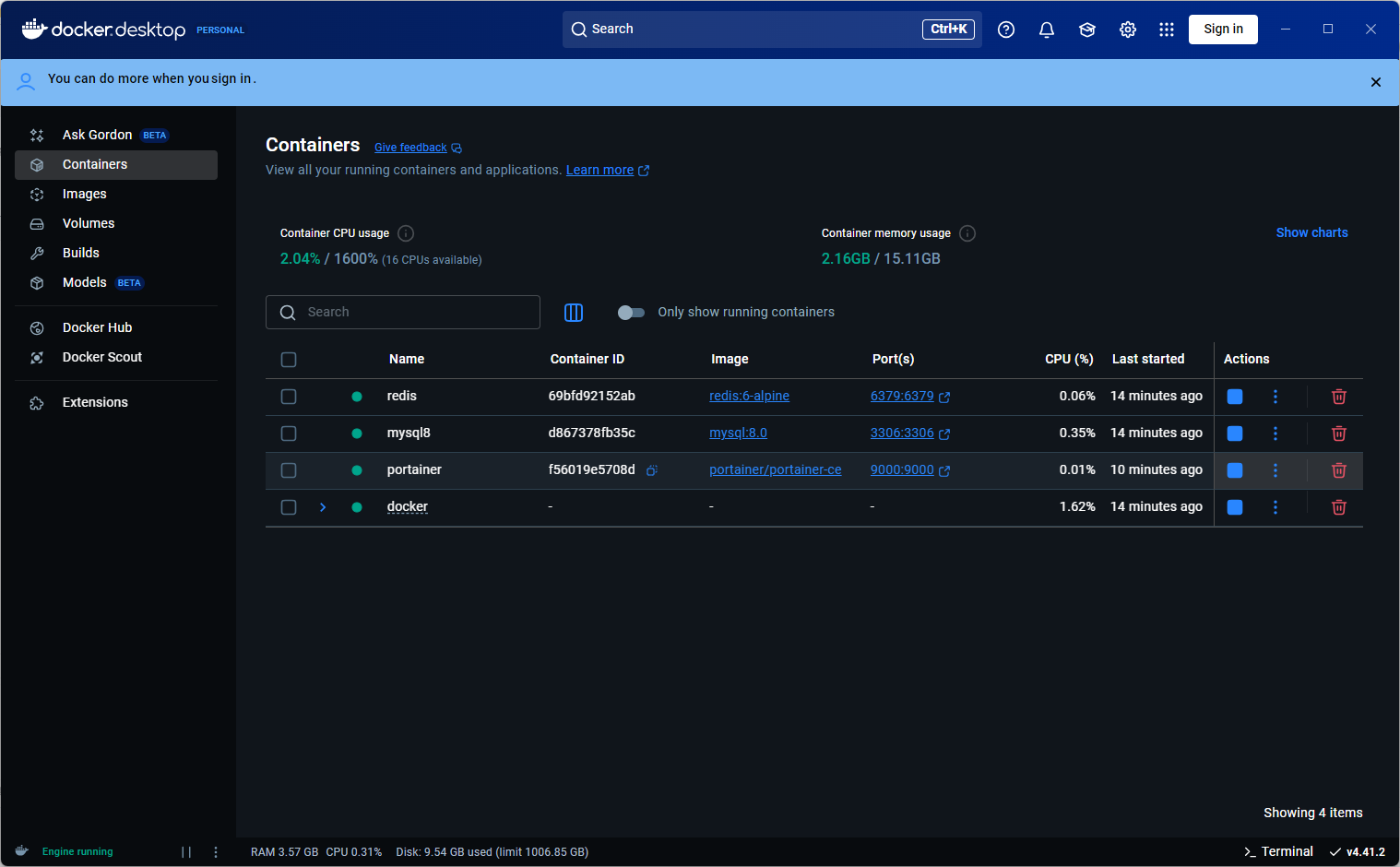
Task: Stop the portainer container
Action: 1235,470
